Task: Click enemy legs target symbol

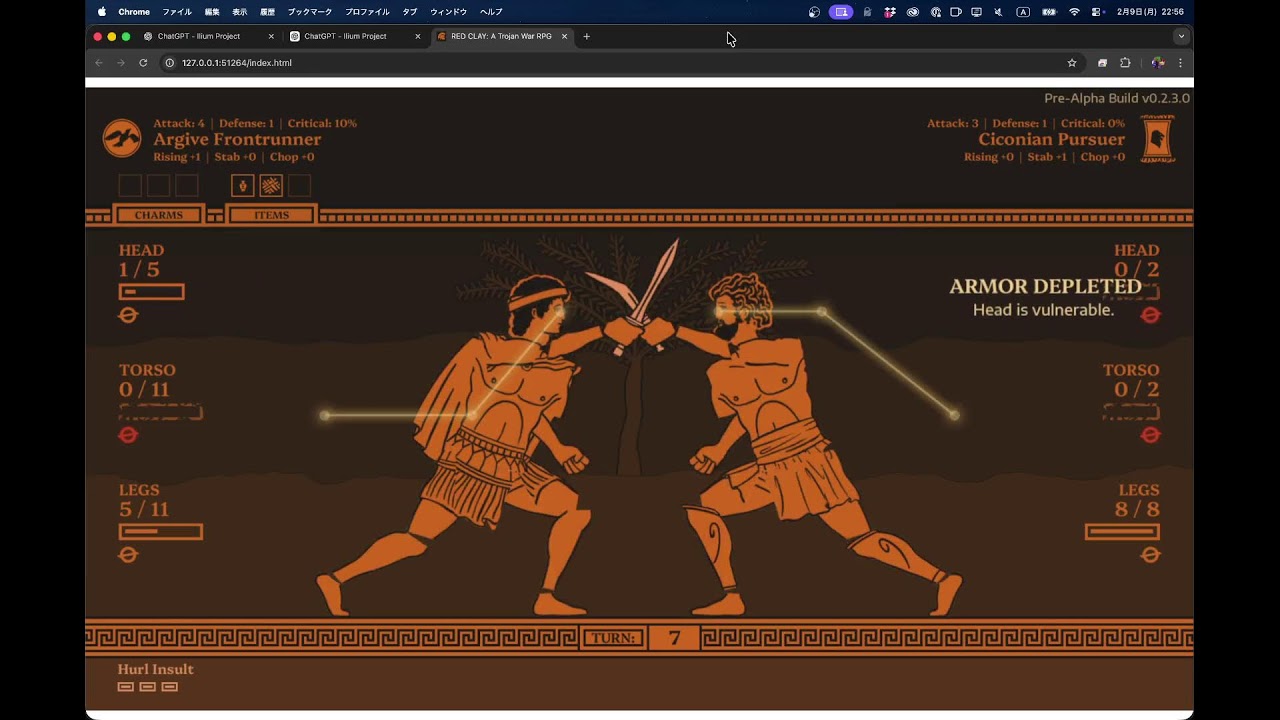Action: pos(1151,555)
